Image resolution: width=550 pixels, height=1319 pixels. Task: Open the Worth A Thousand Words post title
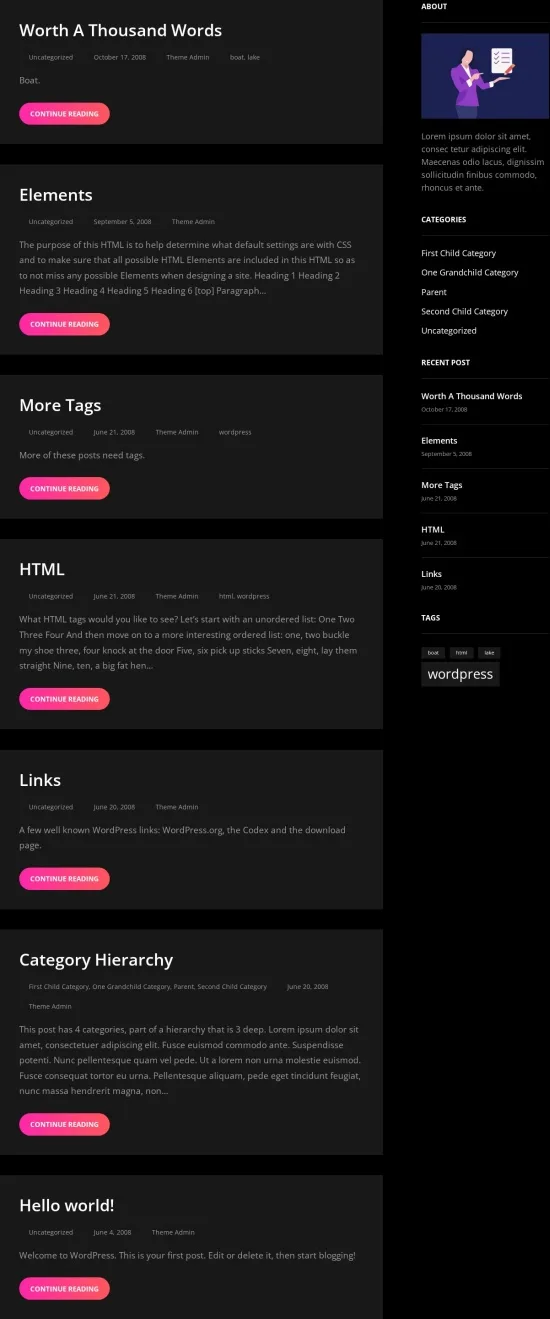120,30
